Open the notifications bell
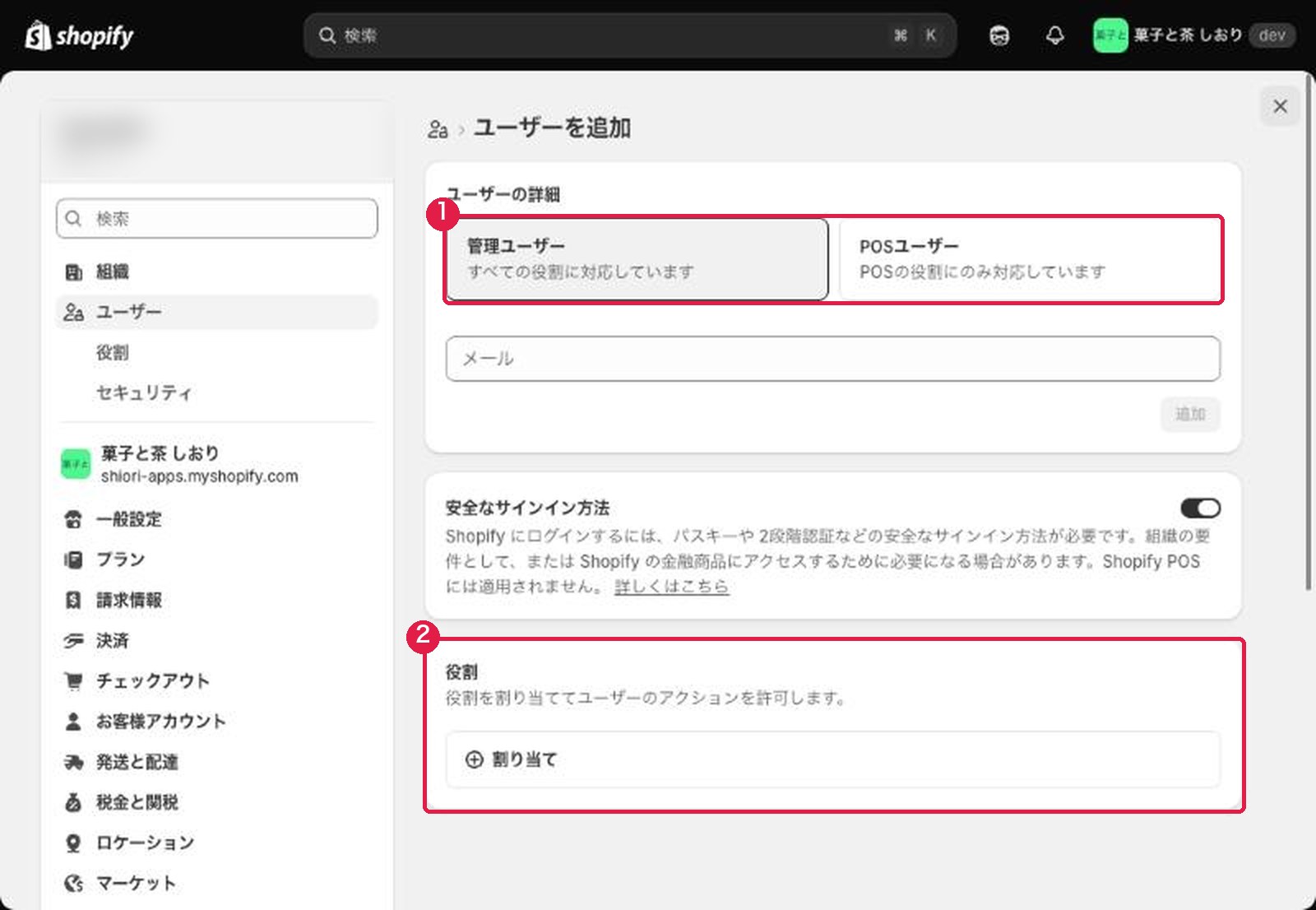Viewport: 1316px width, 910px height. point(1055,35)
